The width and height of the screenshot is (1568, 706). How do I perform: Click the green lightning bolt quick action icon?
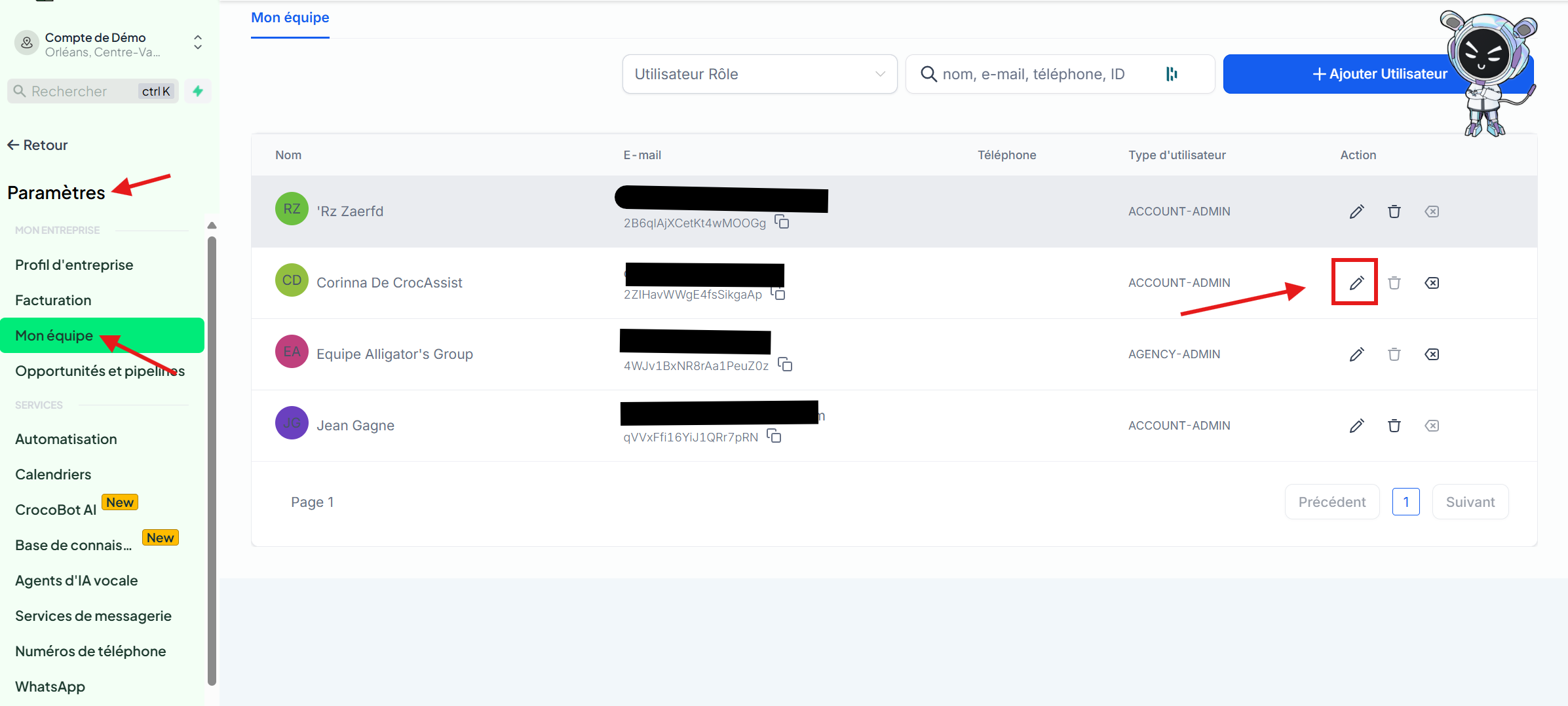point(198,91)
